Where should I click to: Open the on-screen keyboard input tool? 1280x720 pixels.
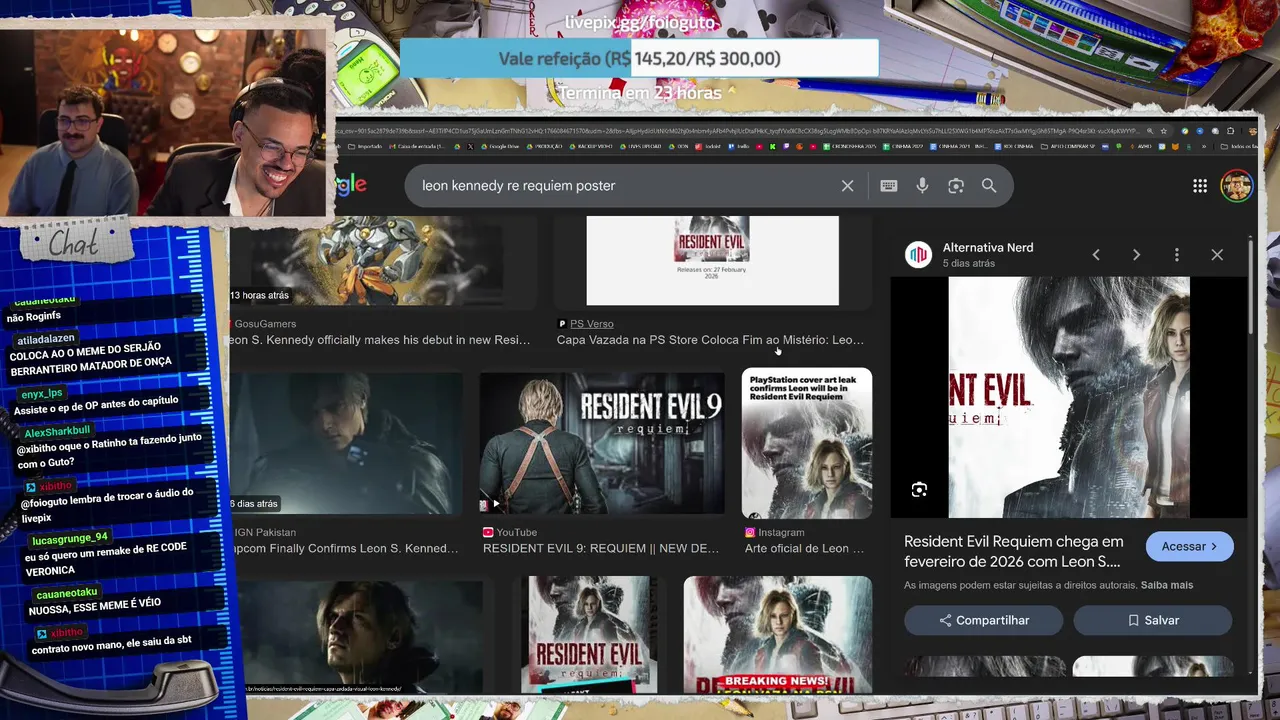[x=888, y=186]
